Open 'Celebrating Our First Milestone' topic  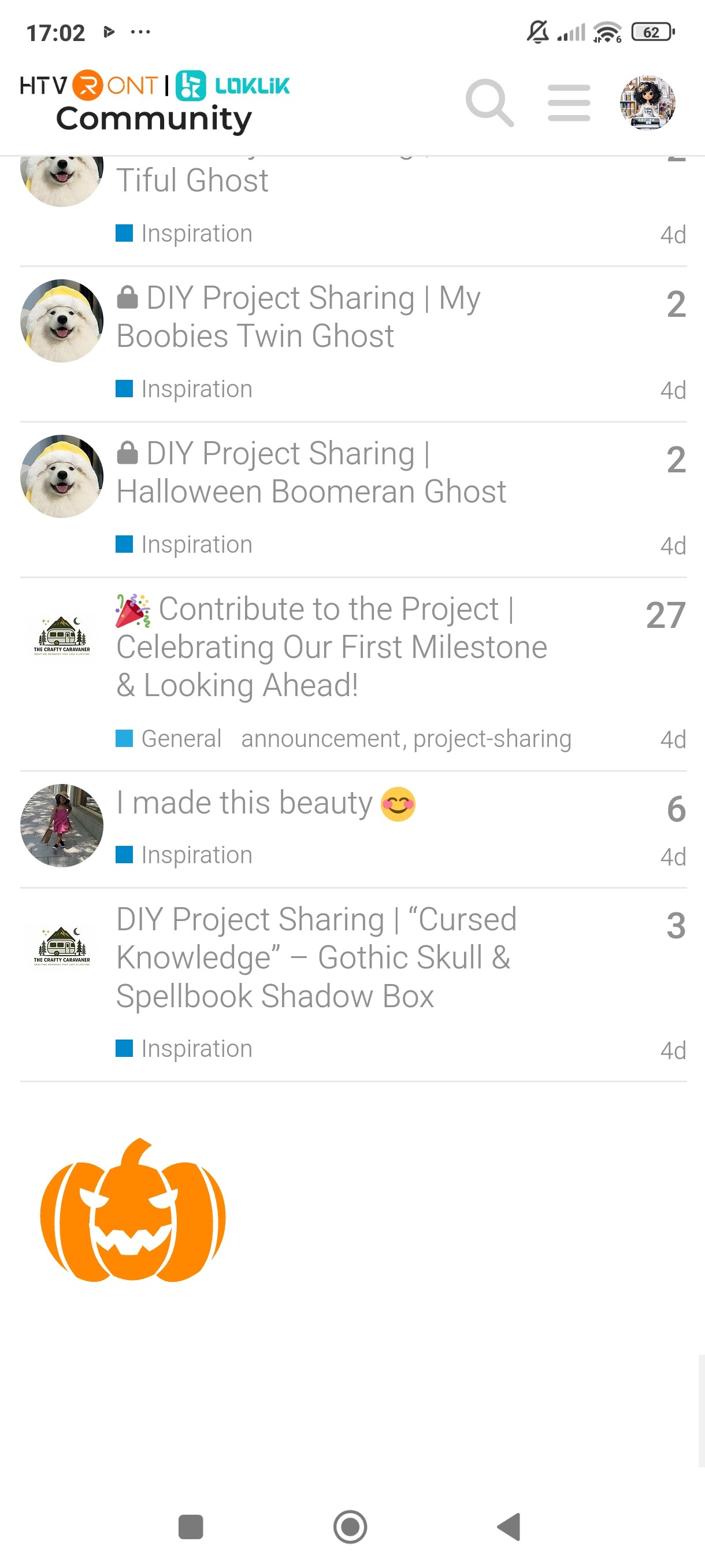pyautogui.click(x=332, y=646)
